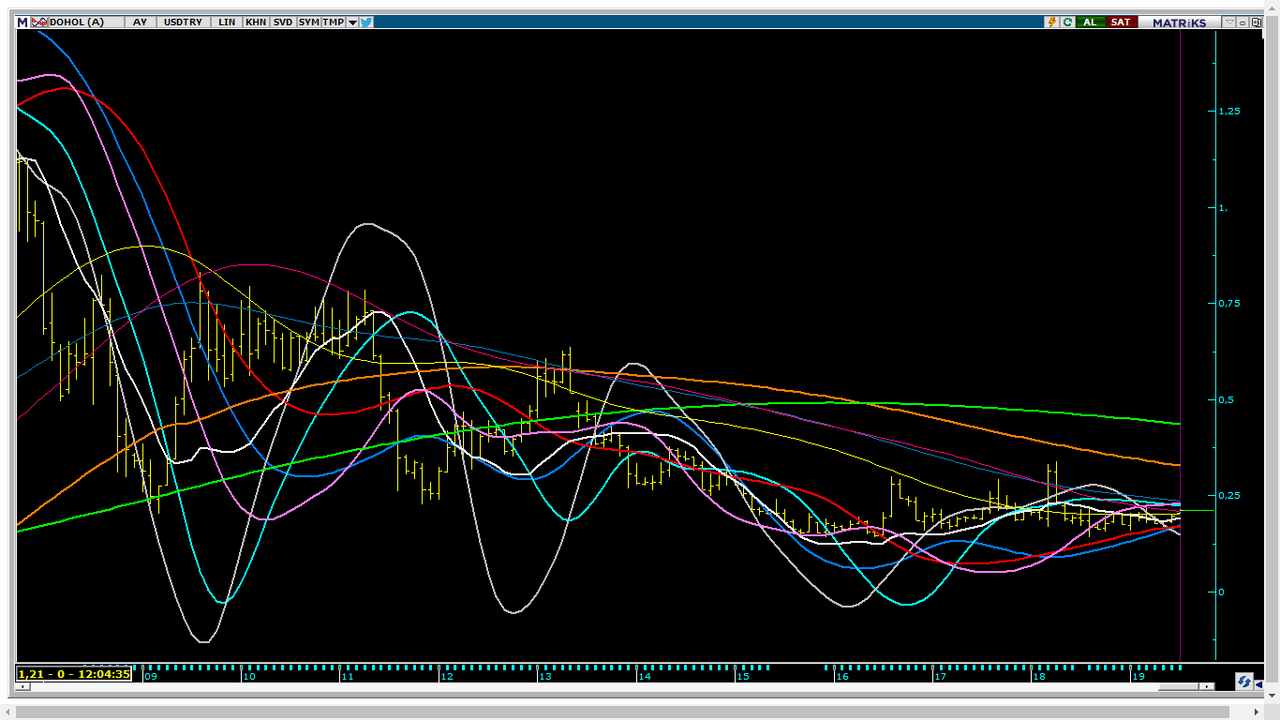
Task: Click the blue sync icon at bottom right
Action: [x=1244, y=681]
